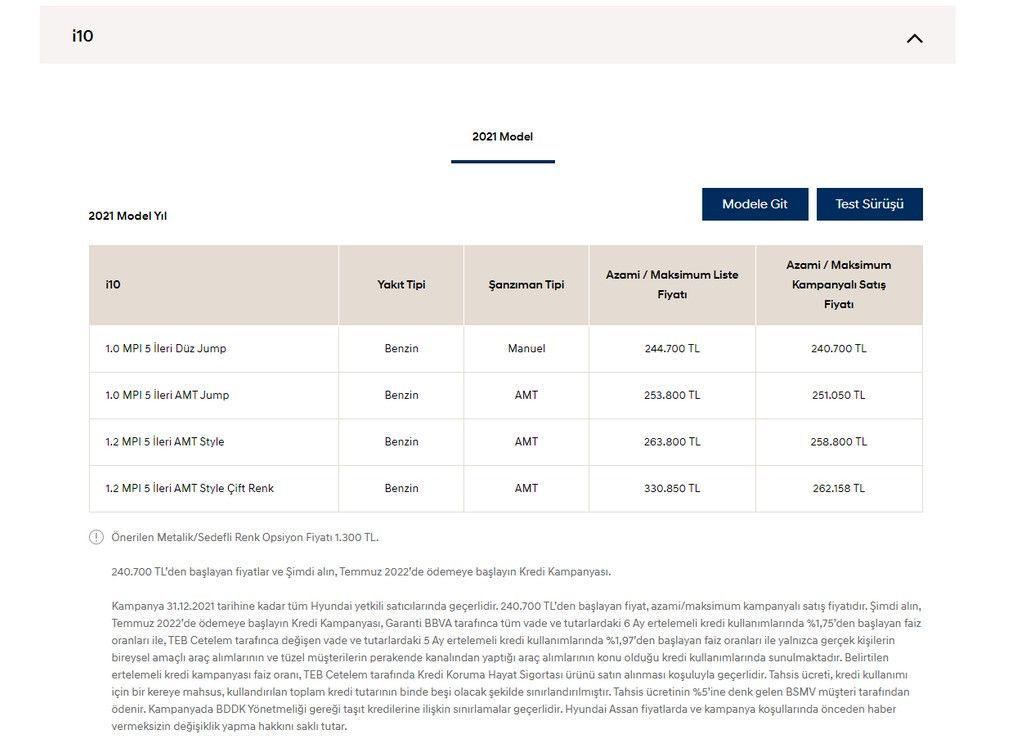The height and width of the screenshot is (748, 1018).
Task: Click the 1.2 MPI 5 İleri AMT Style row name
Action: click(x=165, y=442)
